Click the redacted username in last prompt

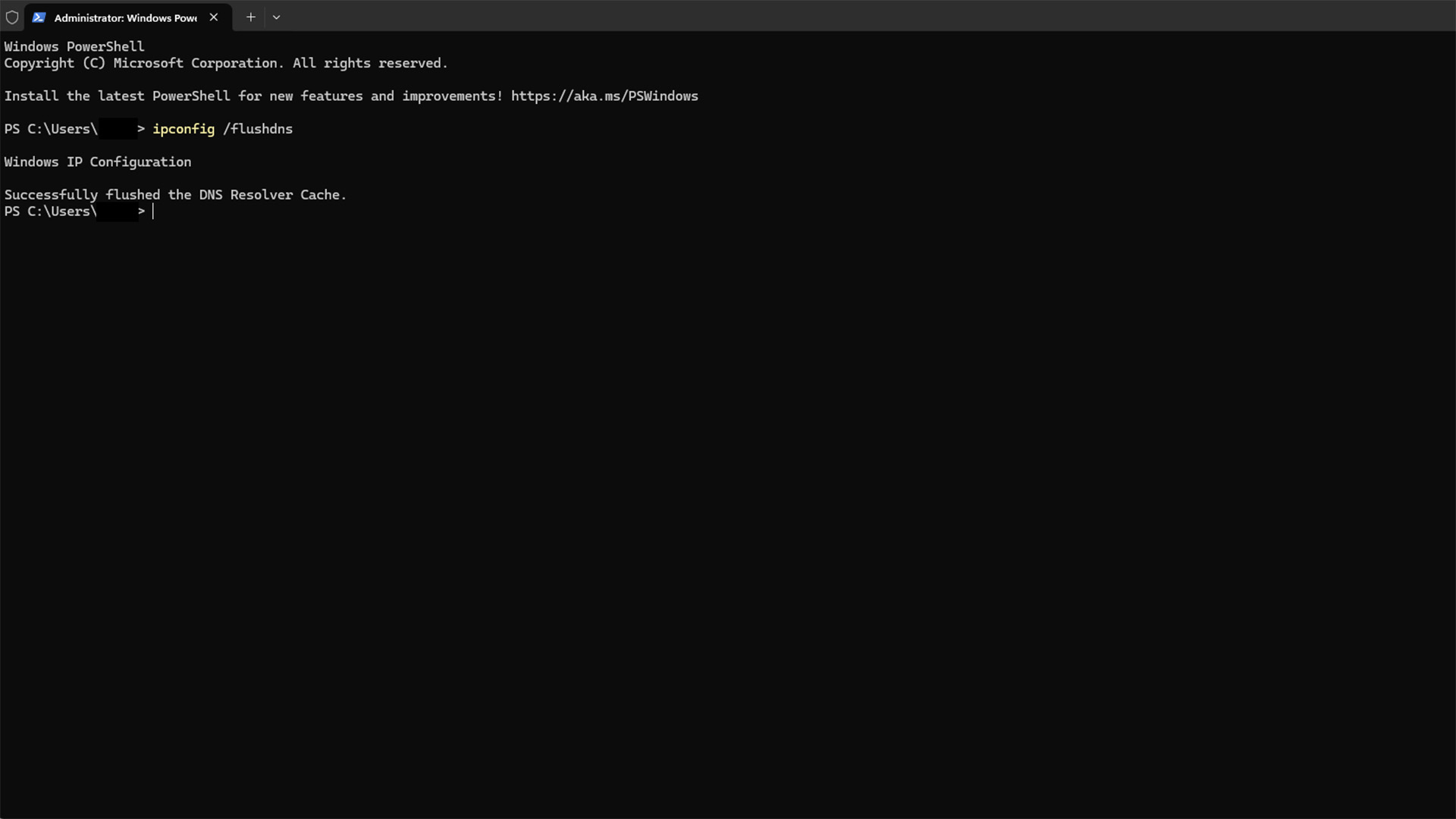pyautogui.click(x=118, y=212)
